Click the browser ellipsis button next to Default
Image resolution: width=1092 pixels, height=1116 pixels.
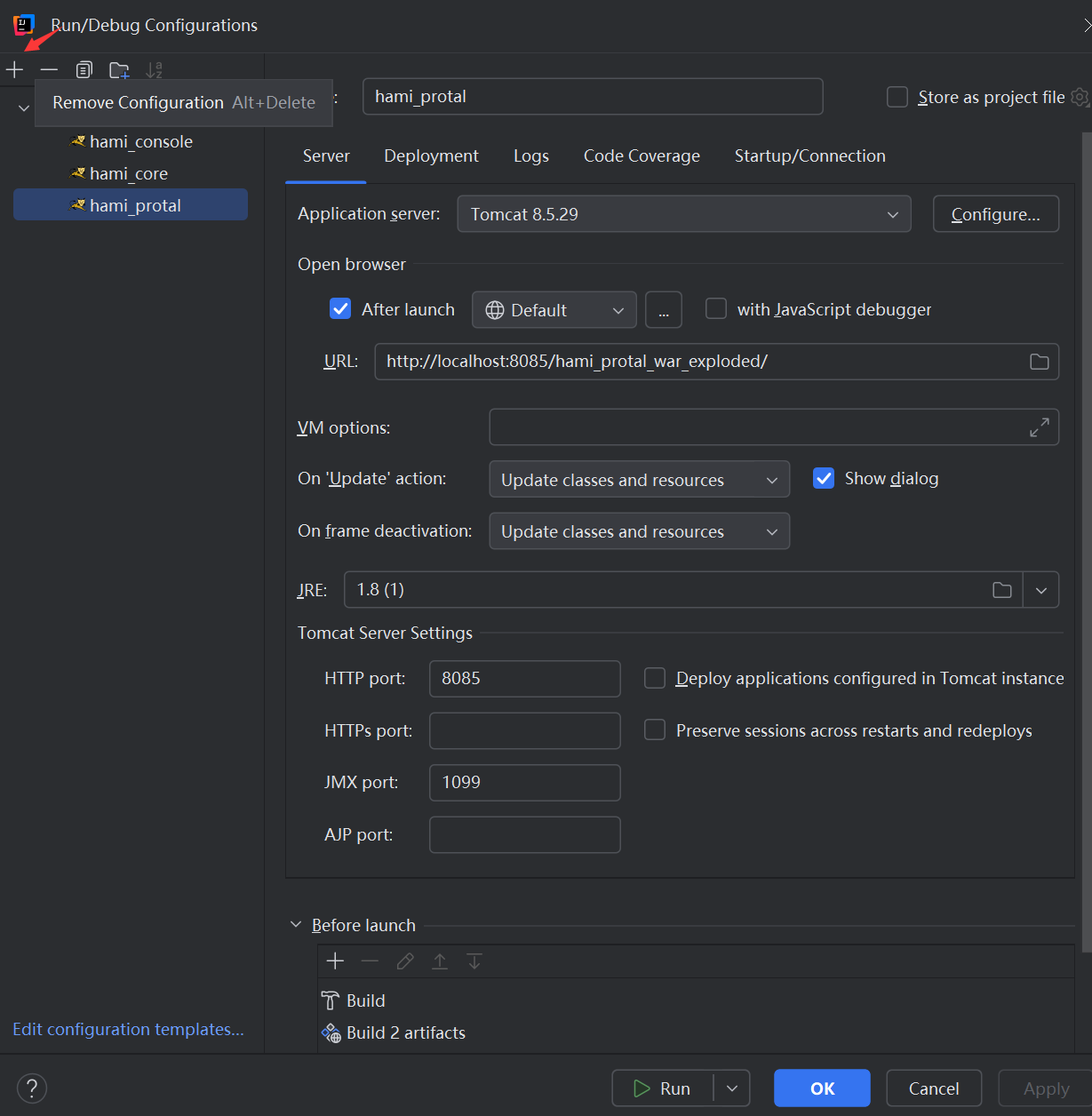(664, 310)
